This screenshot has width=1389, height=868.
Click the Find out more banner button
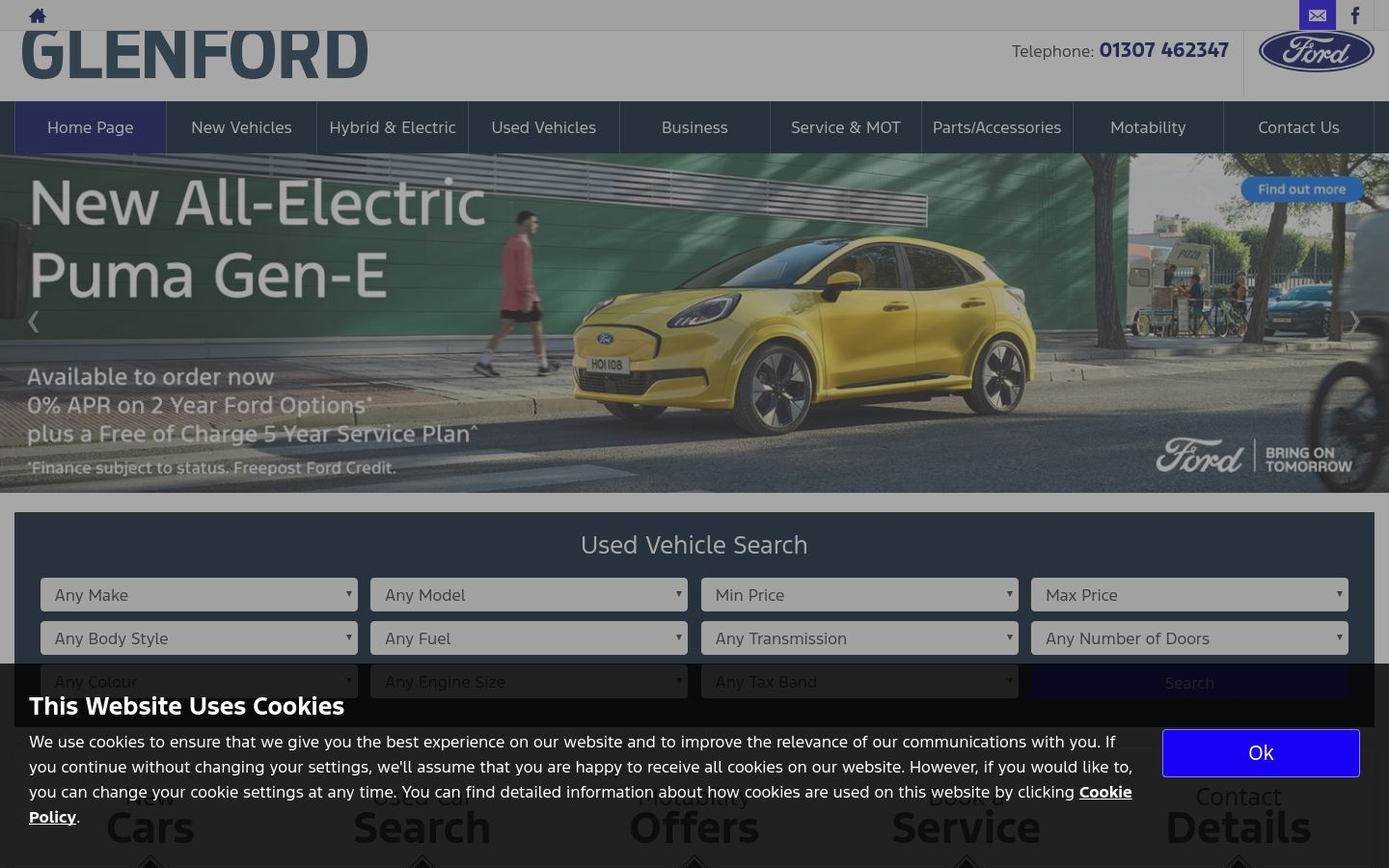pos(1301,189)
